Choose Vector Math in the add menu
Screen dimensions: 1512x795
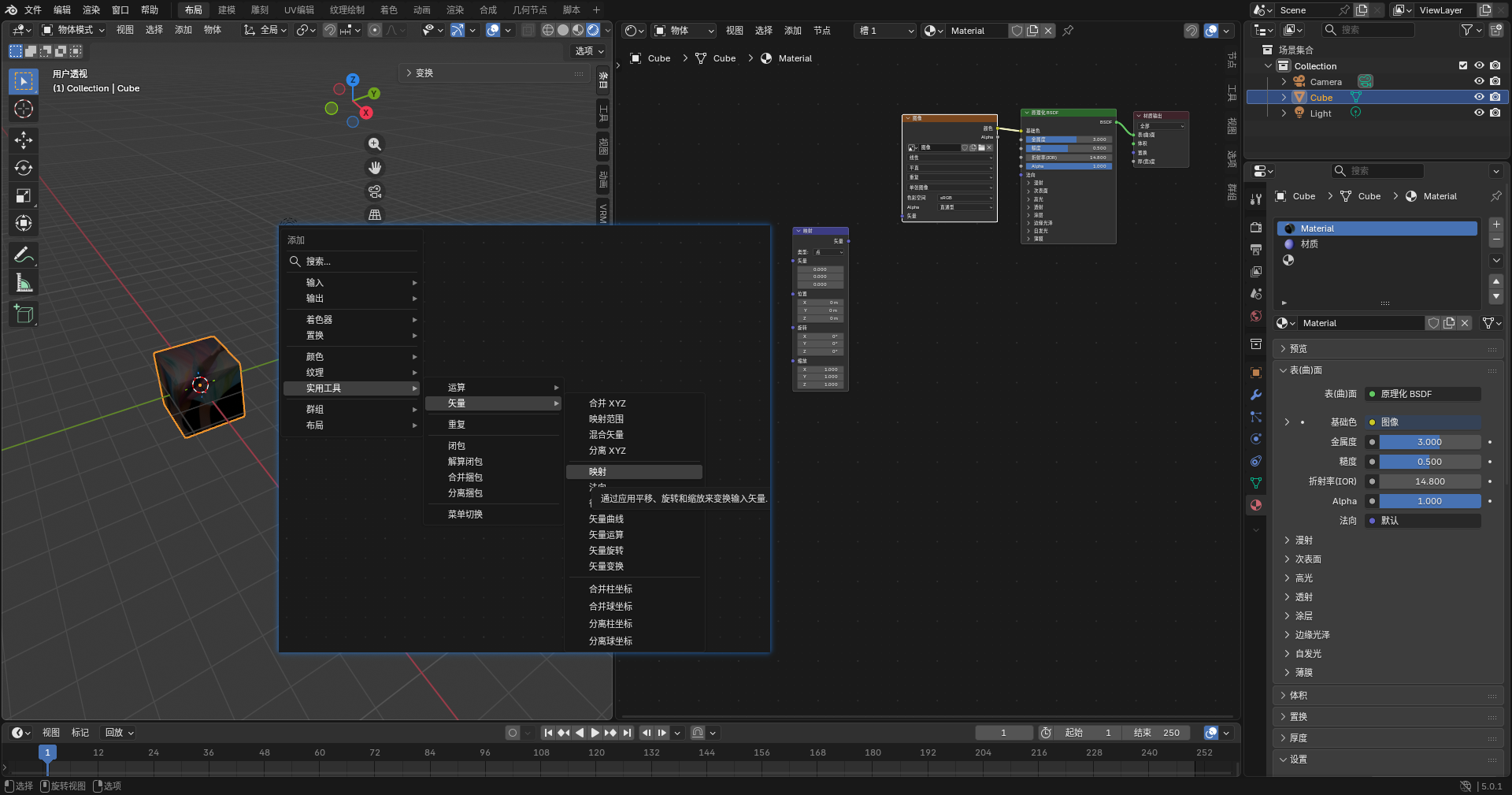click(x=634, y=535)
